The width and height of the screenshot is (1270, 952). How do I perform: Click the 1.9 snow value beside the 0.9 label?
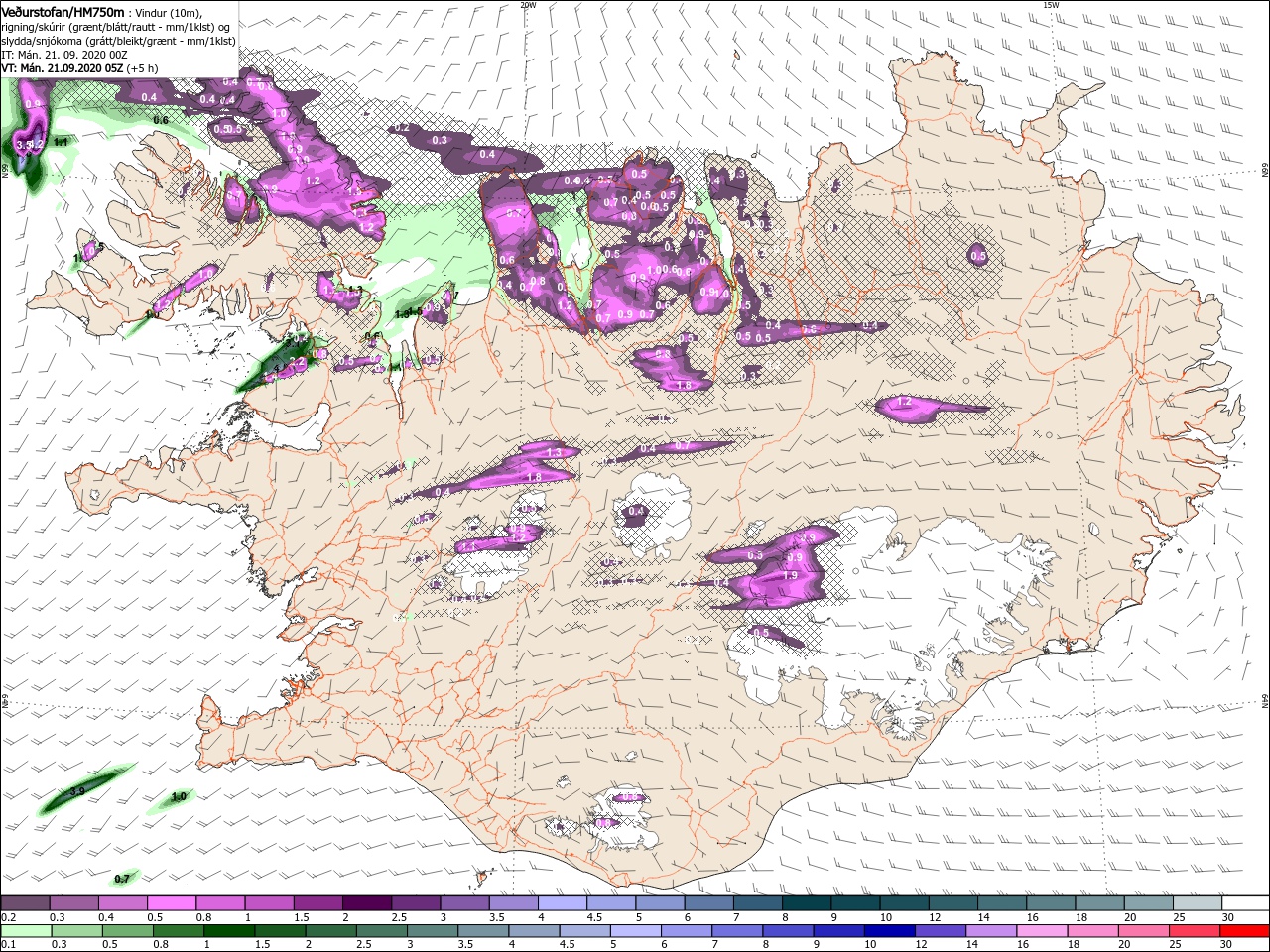point(791,575)
